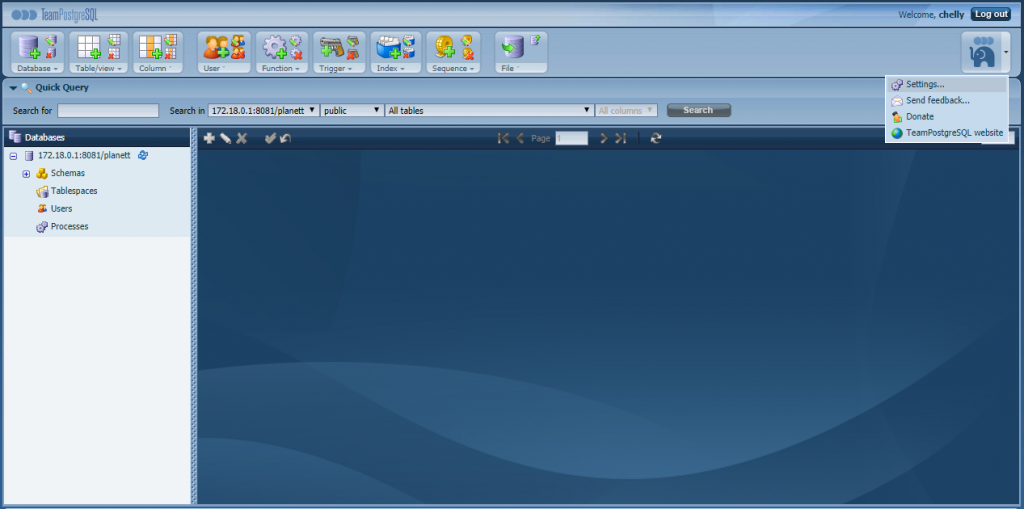Click the large create table icon
This screenshot has height=509, width=1024.
88,47
